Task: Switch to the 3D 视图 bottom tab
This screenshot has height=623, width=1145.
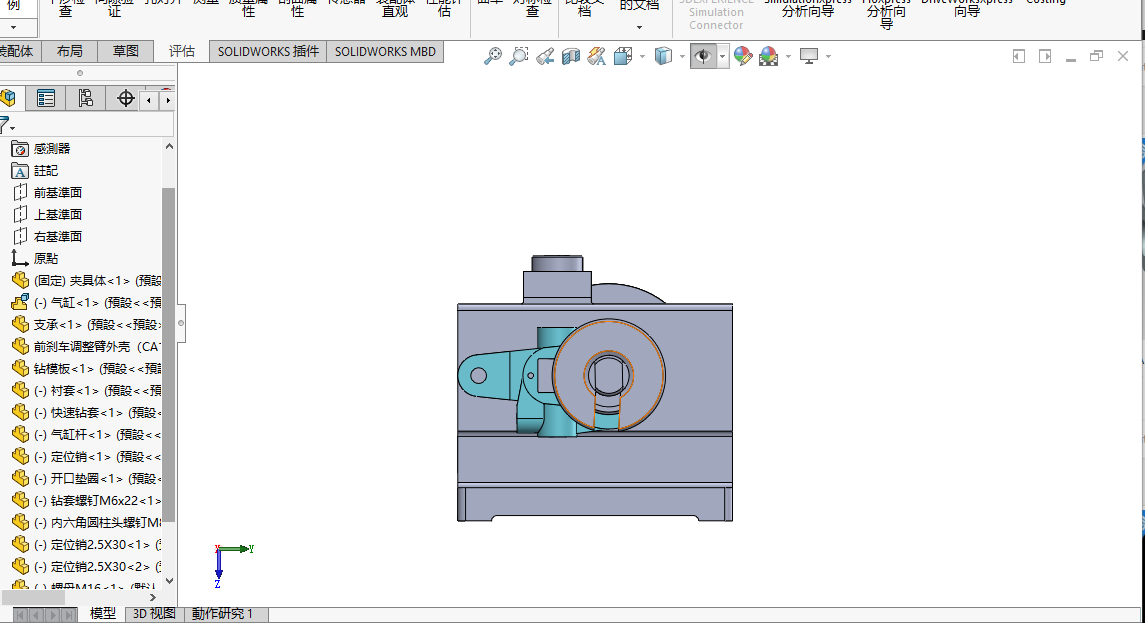Action: pos(154,614)
